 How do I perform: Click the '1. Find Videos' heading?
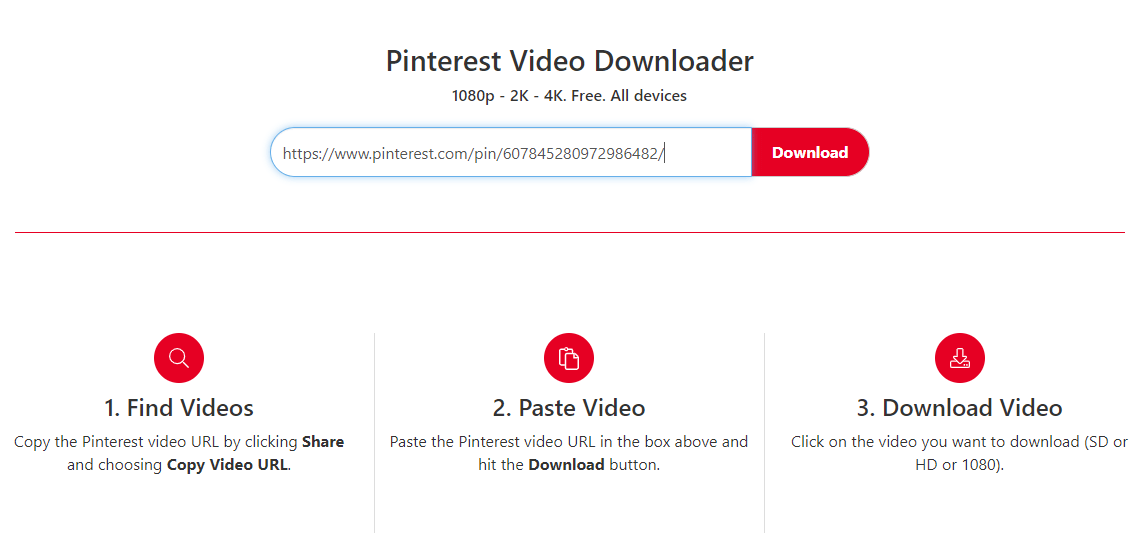179,408
